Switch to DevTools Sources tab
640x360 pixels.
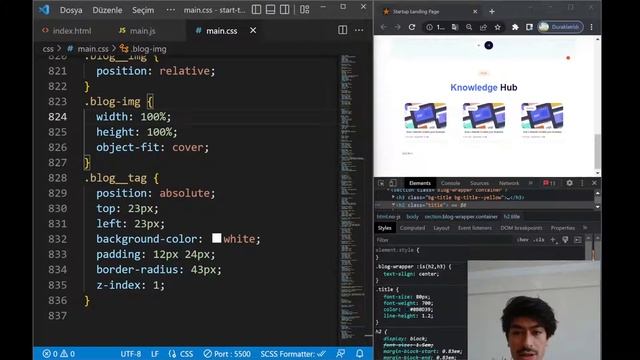click(x=479, y=183)
